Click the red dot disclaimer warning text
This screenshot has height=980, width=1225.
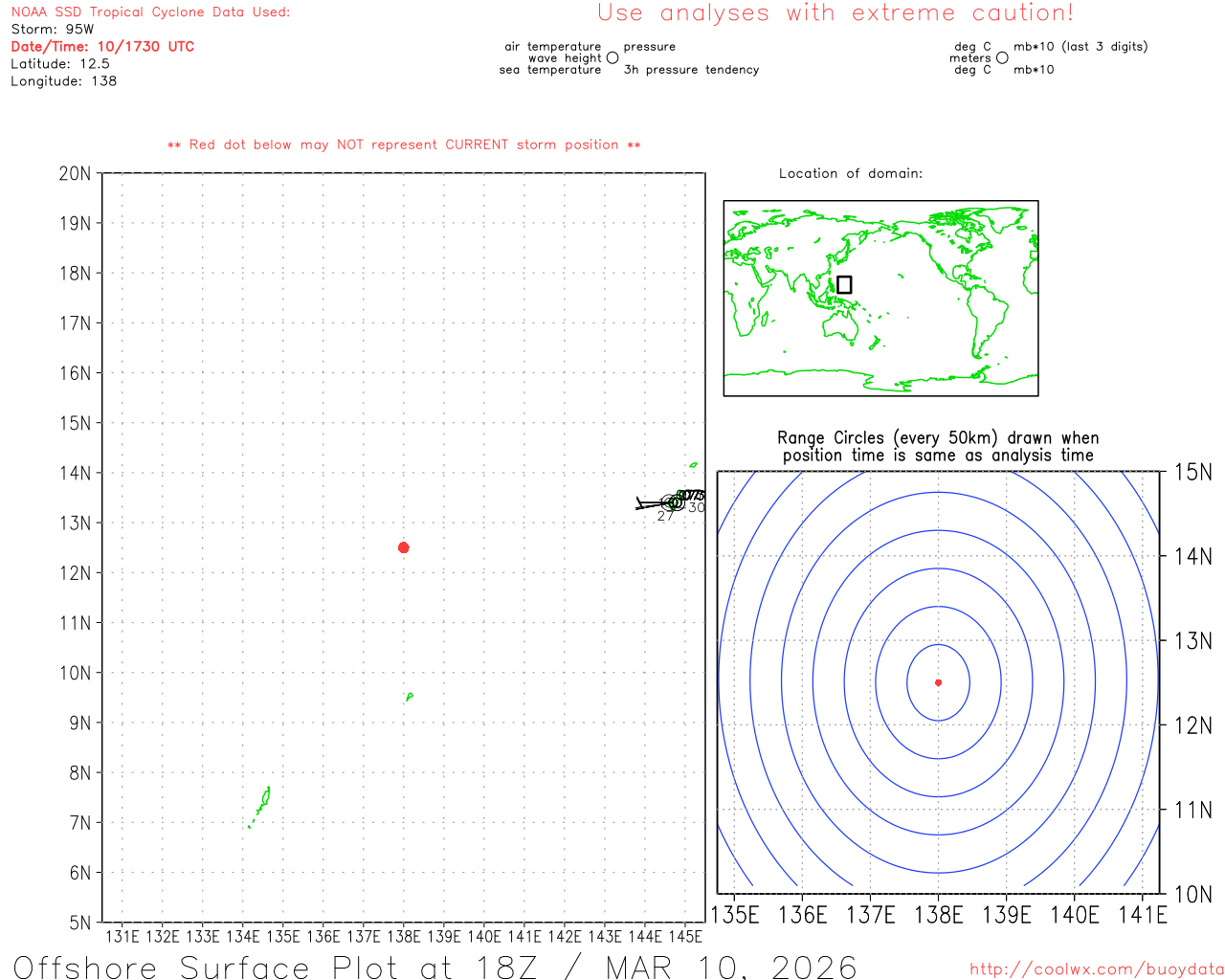click(x=404, y=145)
